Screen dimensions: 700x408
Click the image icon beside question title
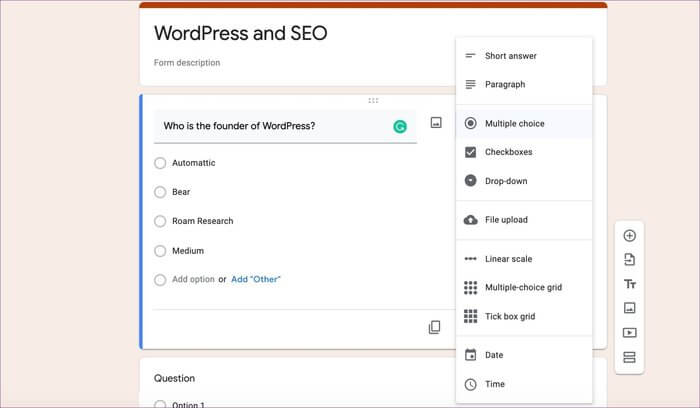pos(436,123)
